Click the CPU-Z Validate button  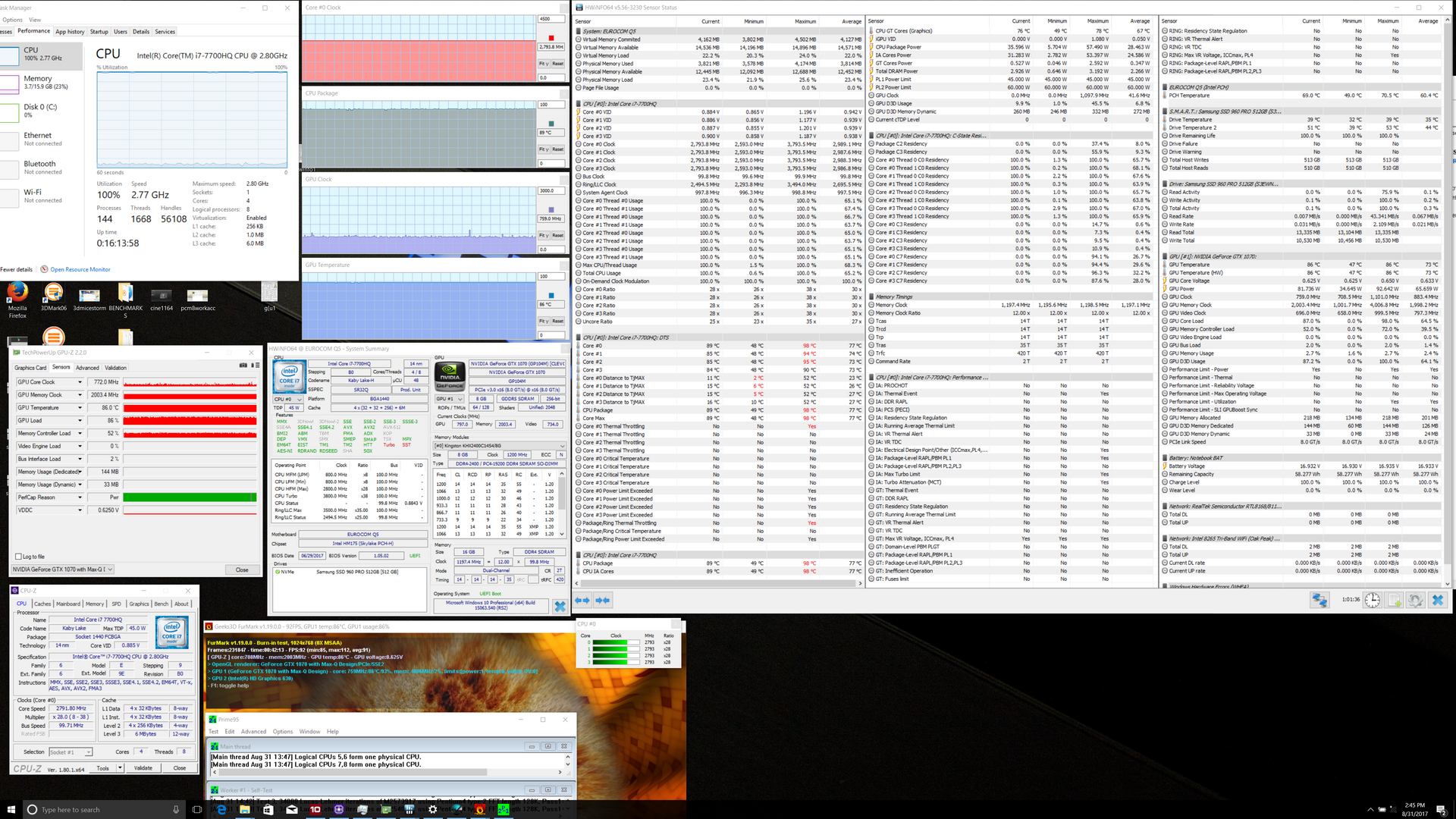[x=143, y=768]
